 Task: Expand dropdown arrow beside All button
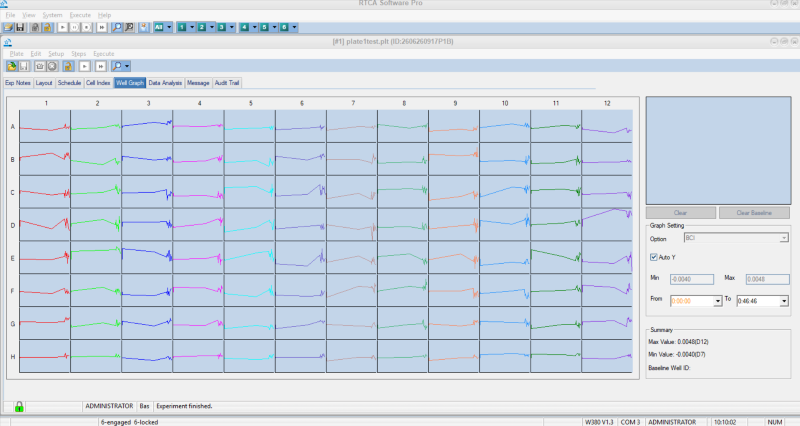(169, 28)
